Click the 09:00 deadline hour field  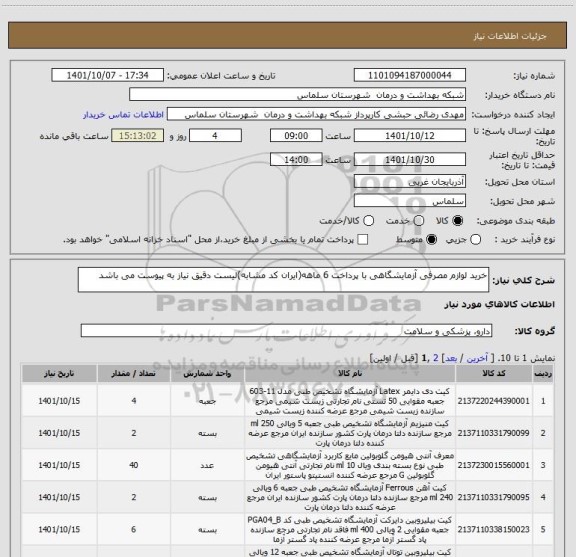(x=296, y=136)
